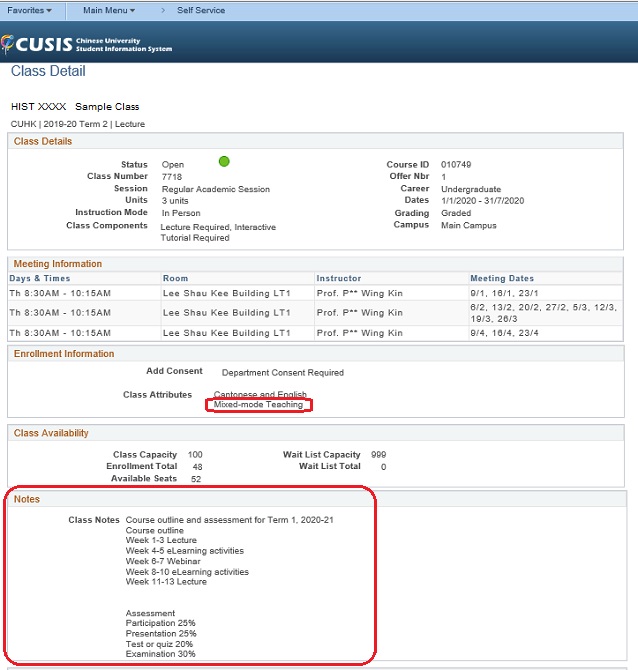Click the CUSIS logo in the header
Viewport: 638px width, 670px height.
click(x=86, y=43)
